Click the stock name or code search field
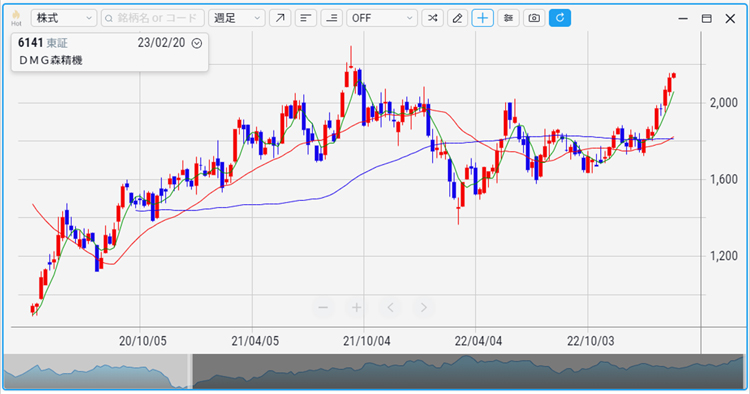This screenshot has width=750, height=394. pyautogui.click(x=153, y=18)
